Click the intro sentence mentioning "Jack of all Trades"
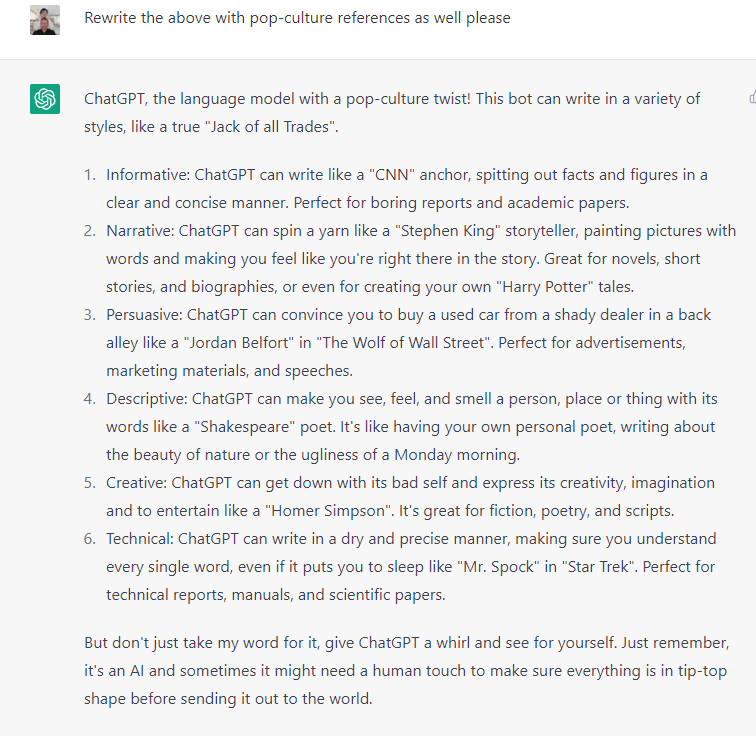 (x=392, y=112)
